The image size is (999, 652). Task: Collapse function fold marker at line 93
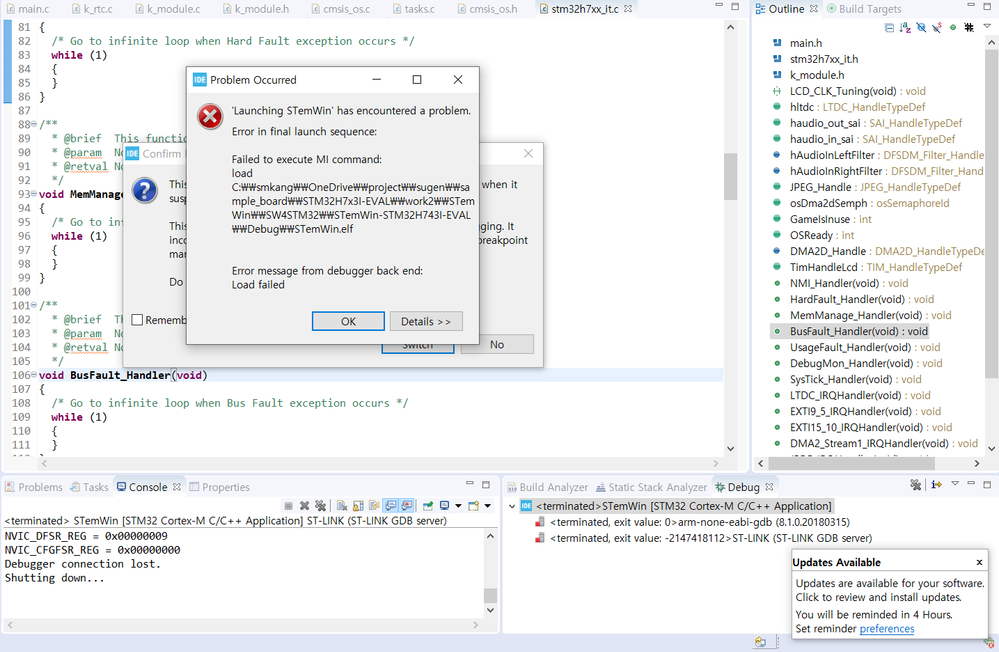pos(34,194)
